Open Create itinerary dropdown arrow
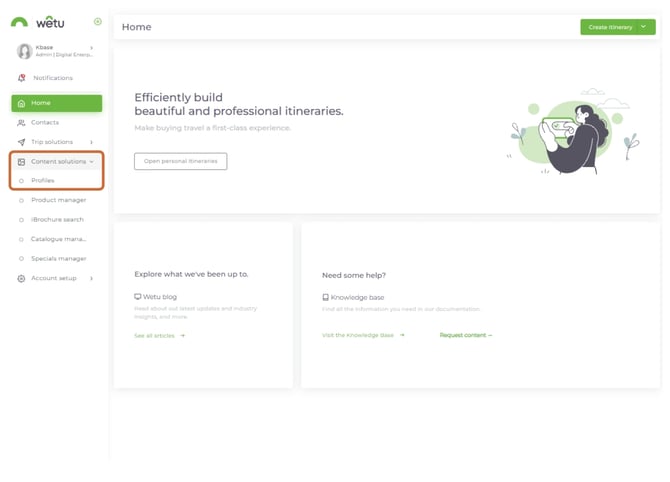The height and width of the screenshot is (482, 670). pyautogui.click(x=644, y=27)
